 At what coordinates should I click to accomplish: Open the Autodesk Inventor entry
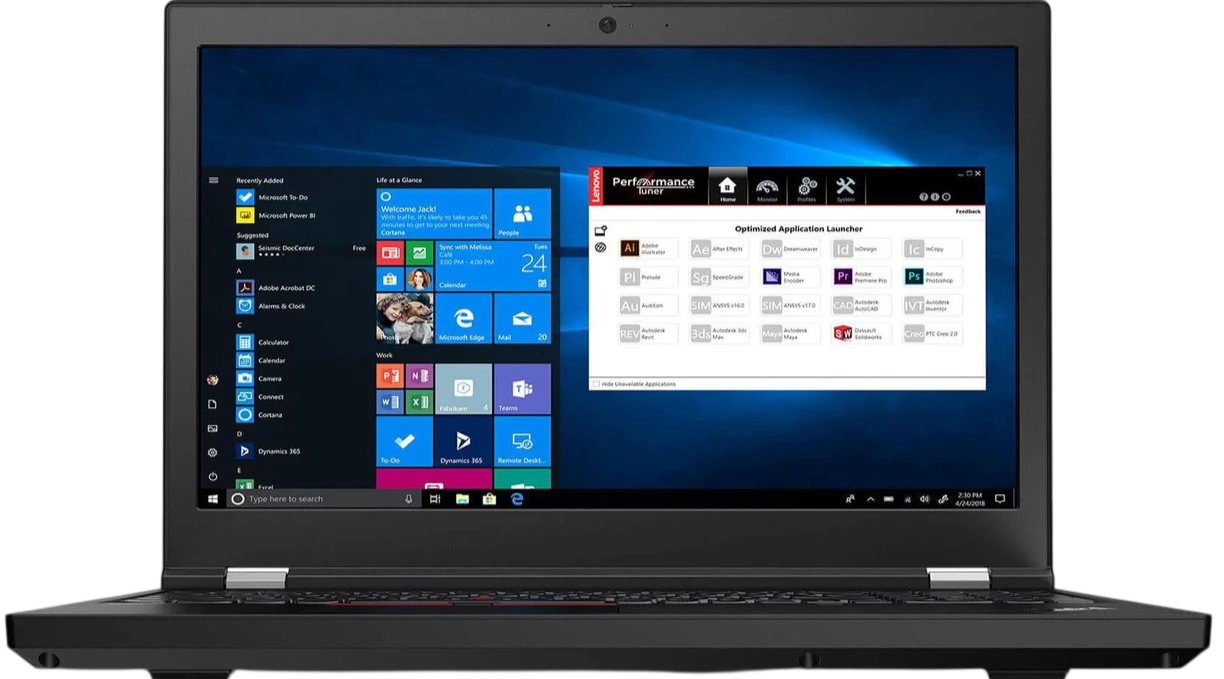pos(932,305)
